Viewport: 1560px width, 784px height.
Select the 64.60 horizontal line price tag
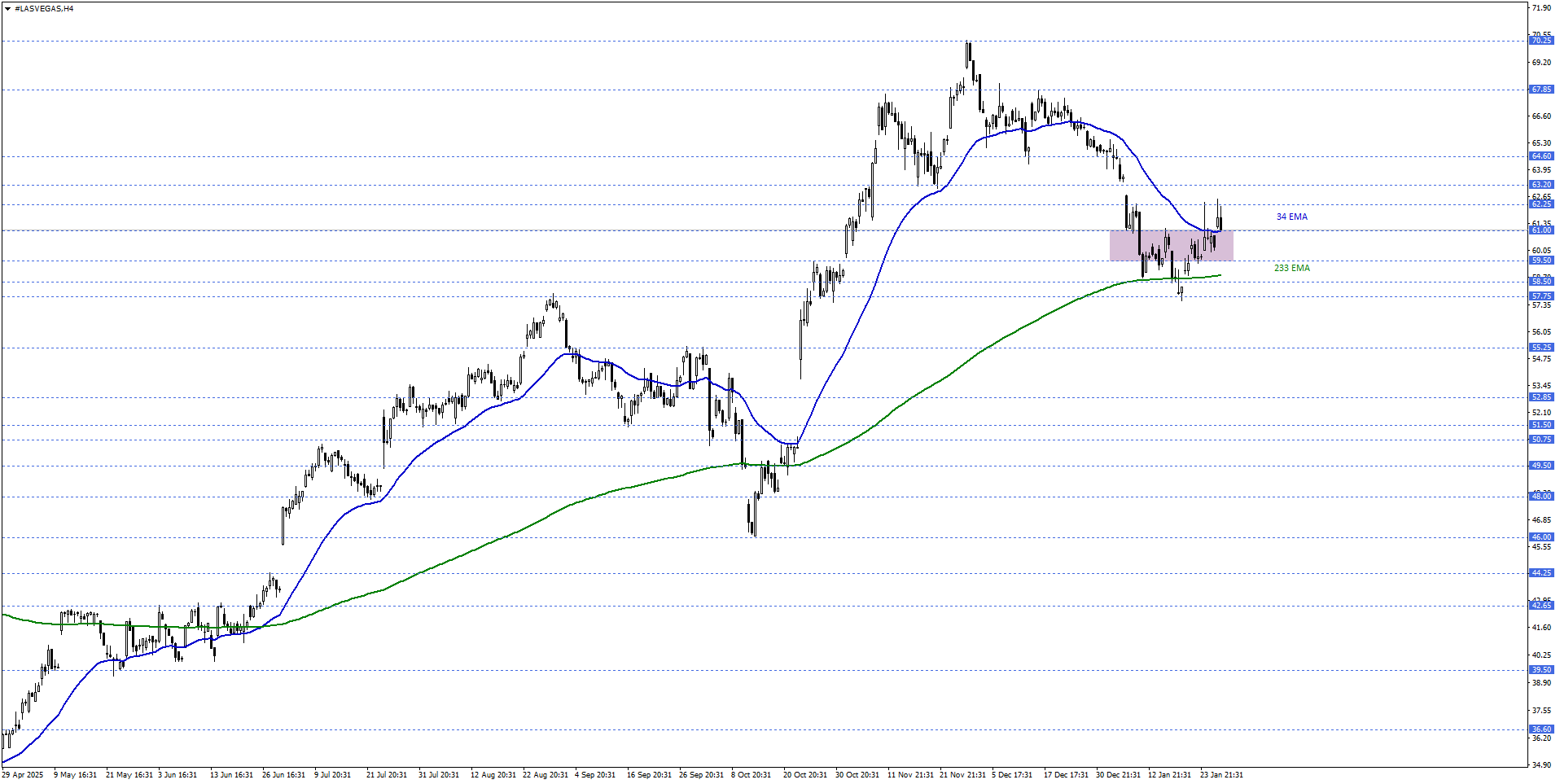tap(1540, 156)
